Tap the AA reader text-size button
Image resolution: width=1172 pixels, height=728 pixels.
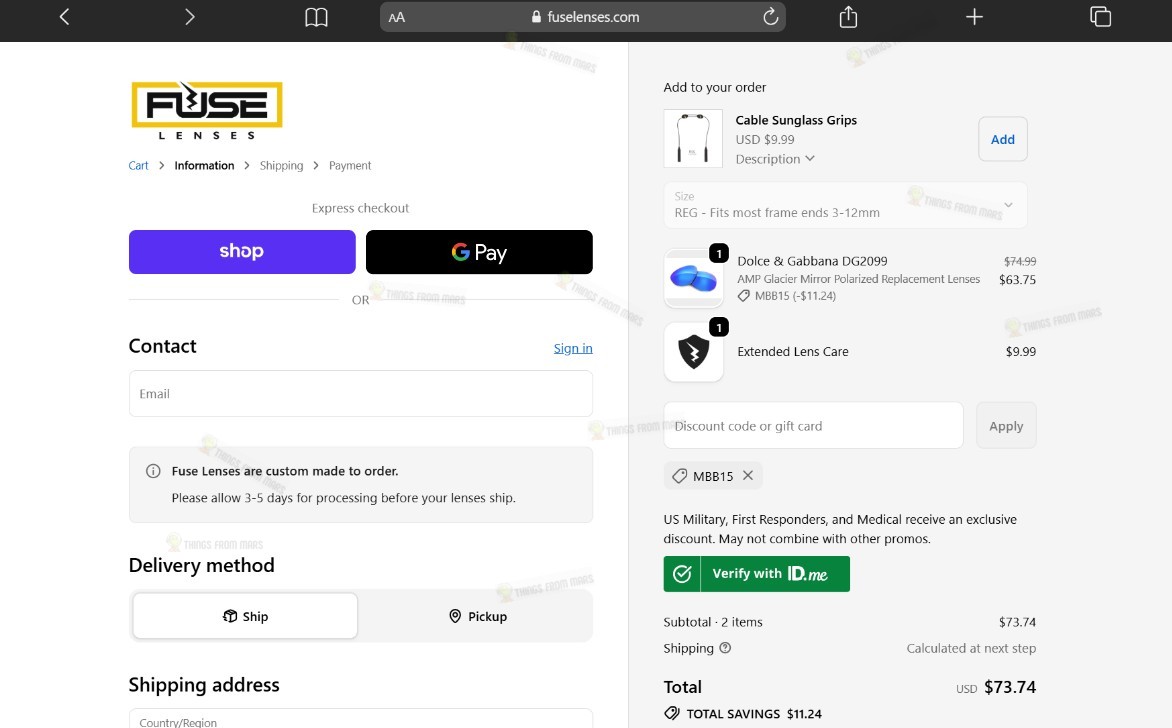pos(397,17)
